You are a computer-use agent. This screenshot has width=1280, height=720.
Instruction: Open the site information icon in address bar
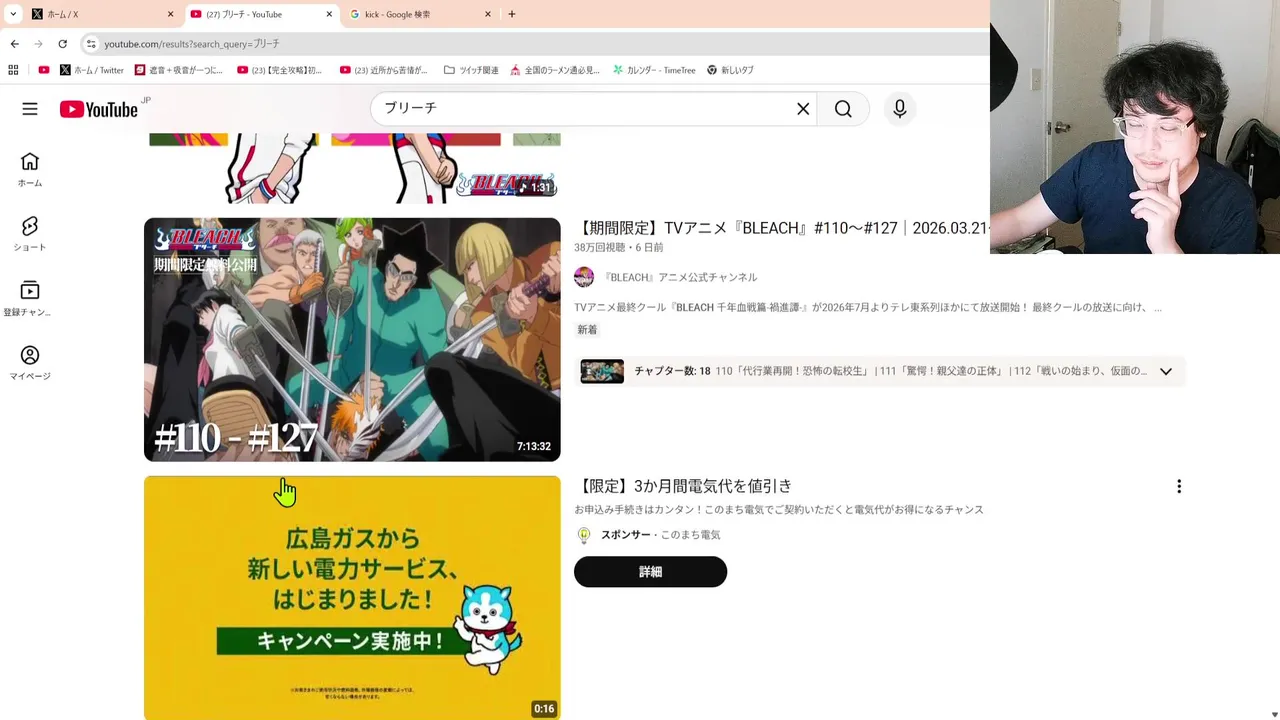pos(91,44)
